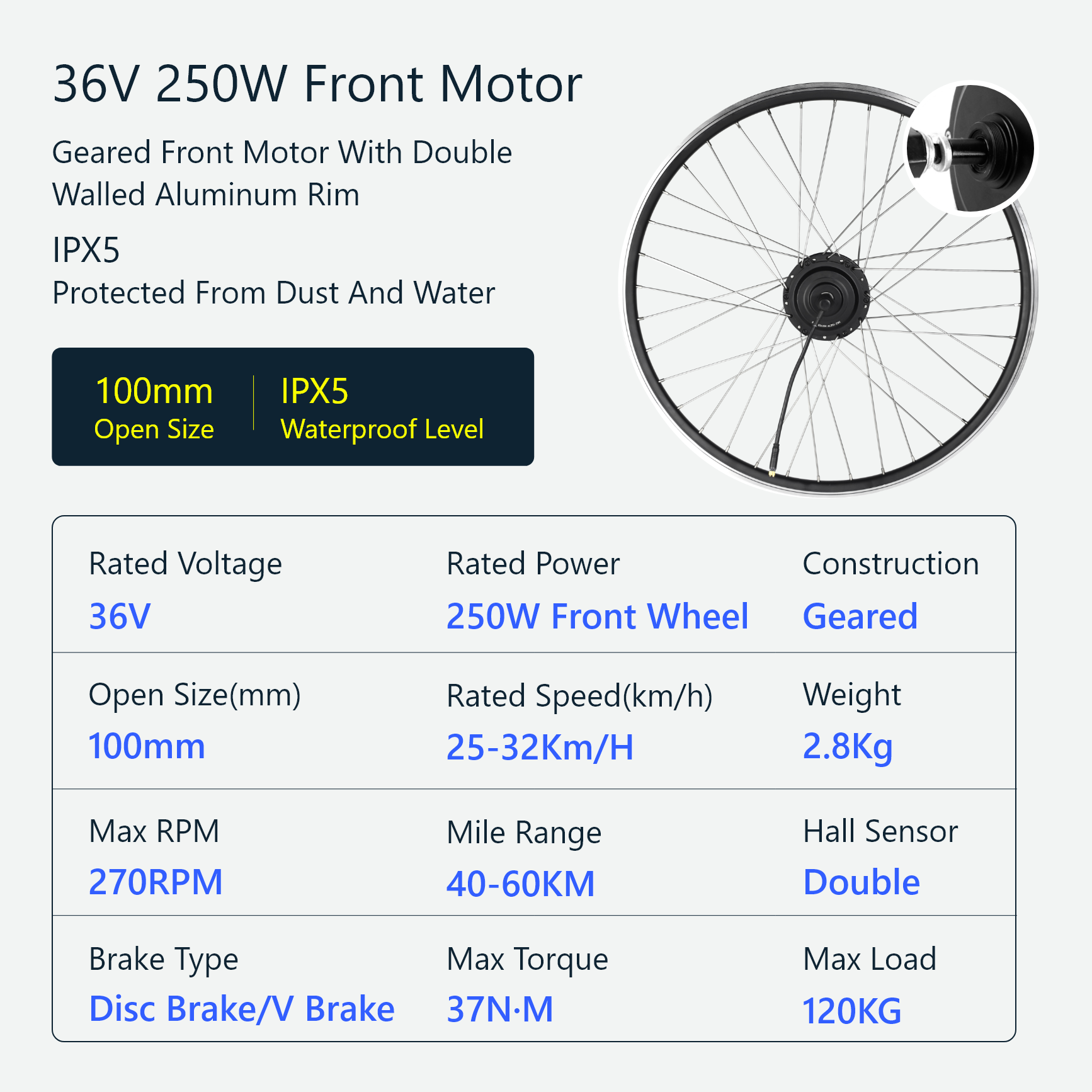Click the "Disc Brake/V Brake" brake type value
Image resolution: width=1092 pixels, height=1092 pixels.
[x=242, y=1009]
